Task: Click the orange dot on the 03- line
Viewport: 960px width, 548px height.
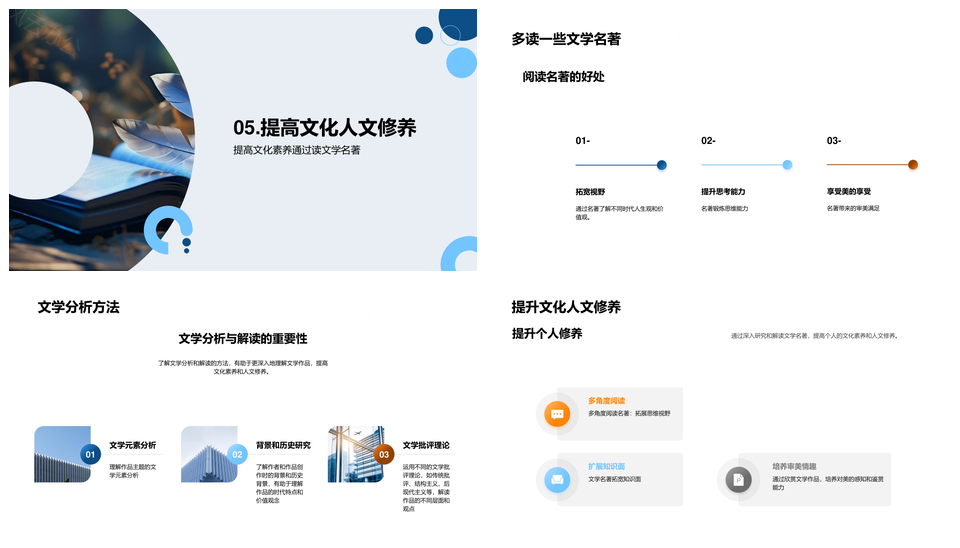Action: coord(912,165)
